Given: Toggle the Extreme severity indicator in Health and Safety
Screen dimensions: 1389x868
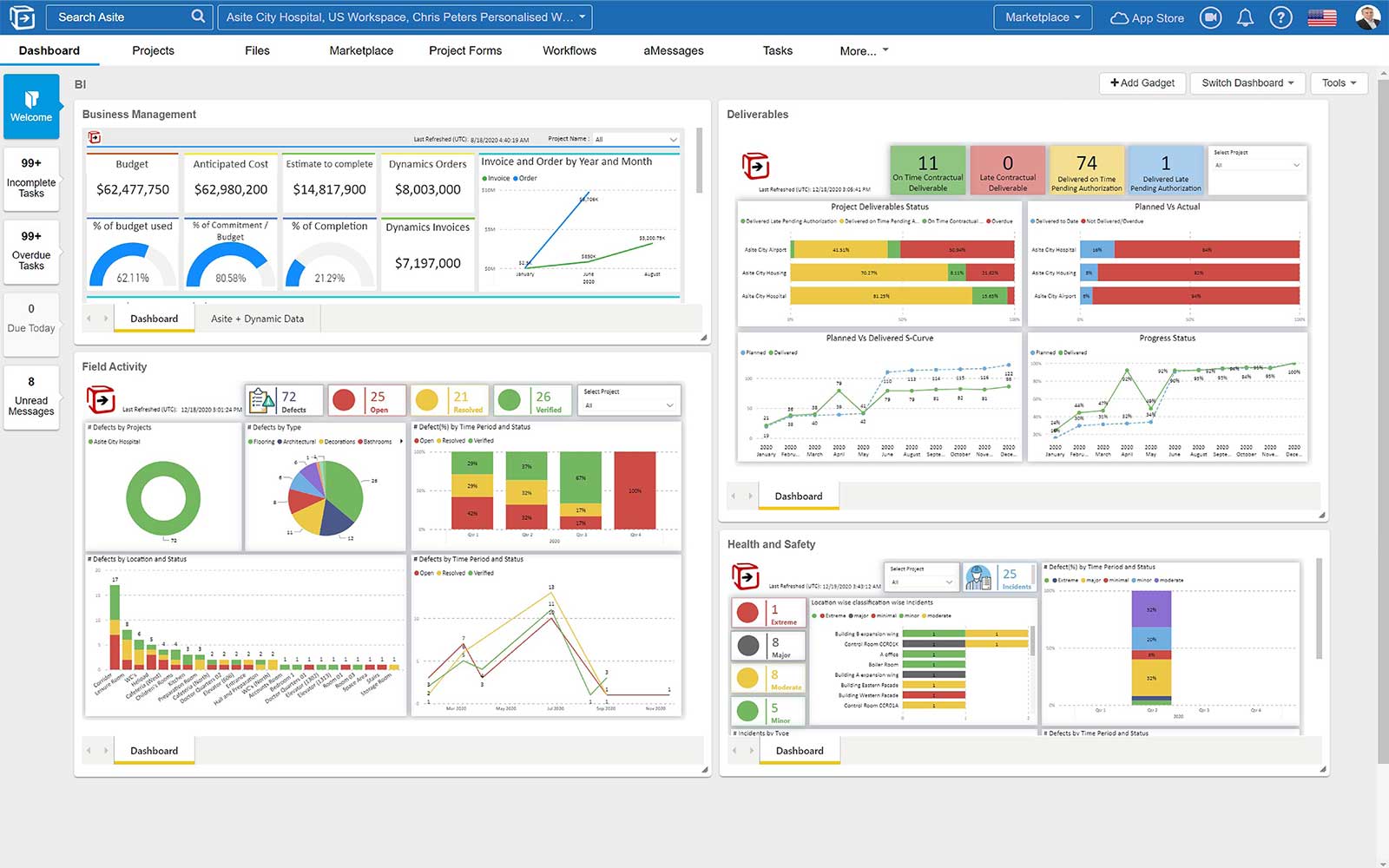Looking at the screenshot, I should tap(748, 611).
